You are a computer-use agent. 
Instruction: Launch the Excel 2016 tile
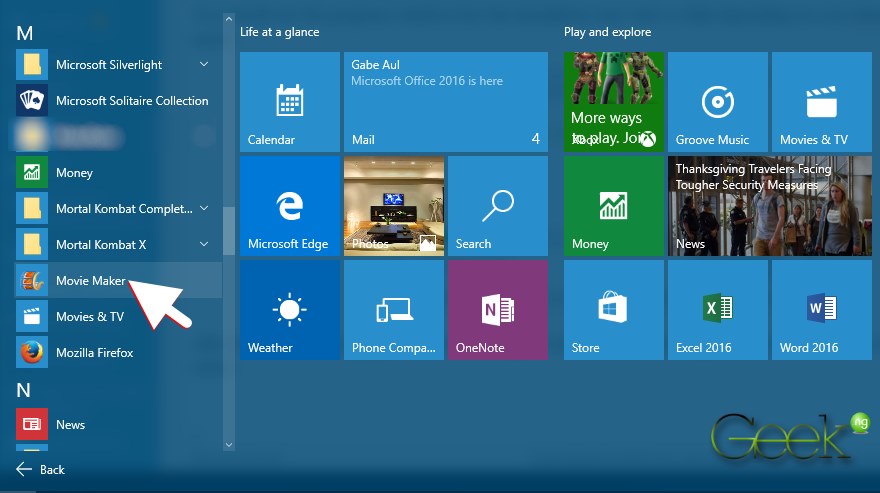(x=718, y=310)
